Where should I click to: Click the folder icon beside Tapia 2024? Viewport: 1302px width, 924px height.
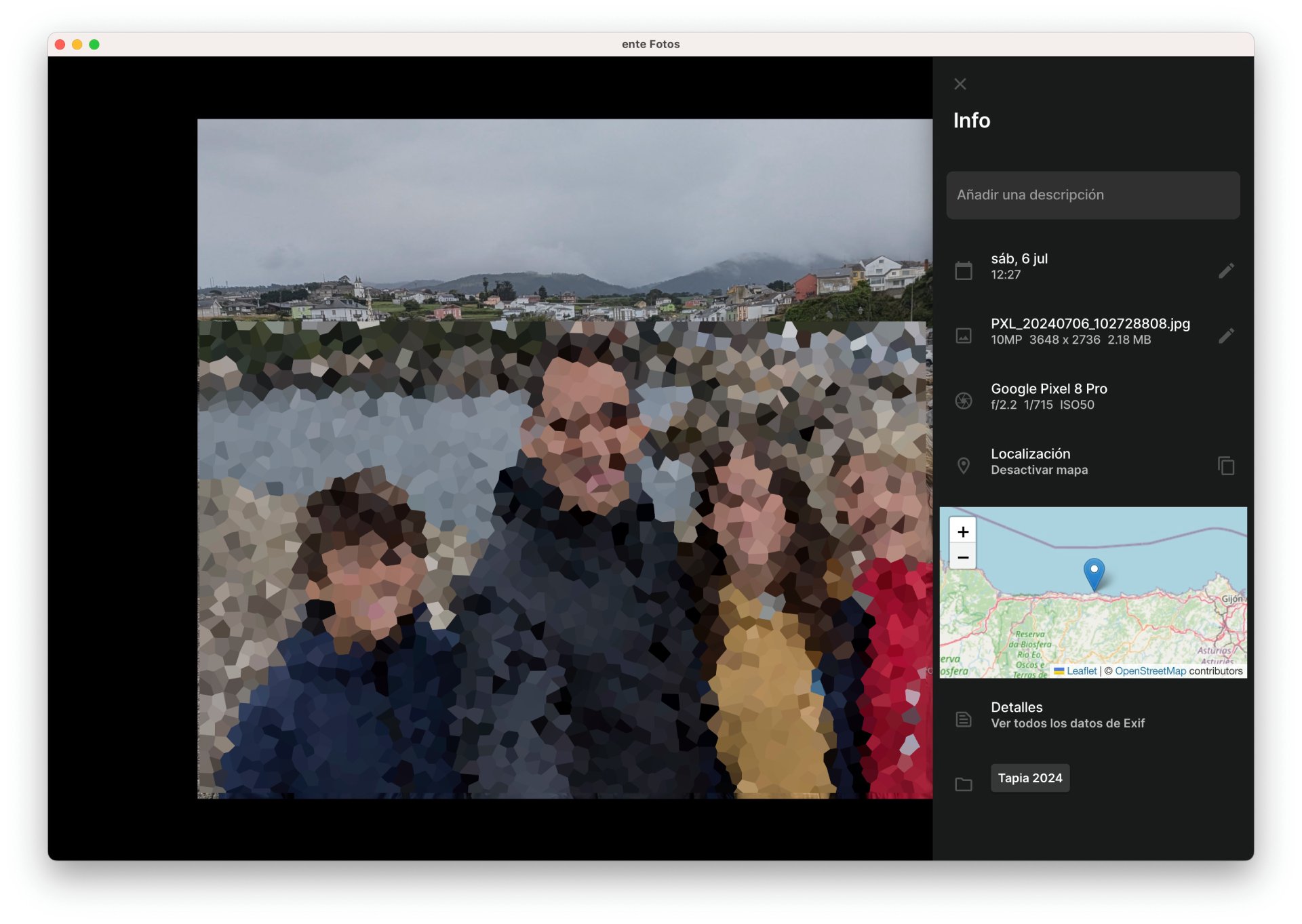click(963, 784)
